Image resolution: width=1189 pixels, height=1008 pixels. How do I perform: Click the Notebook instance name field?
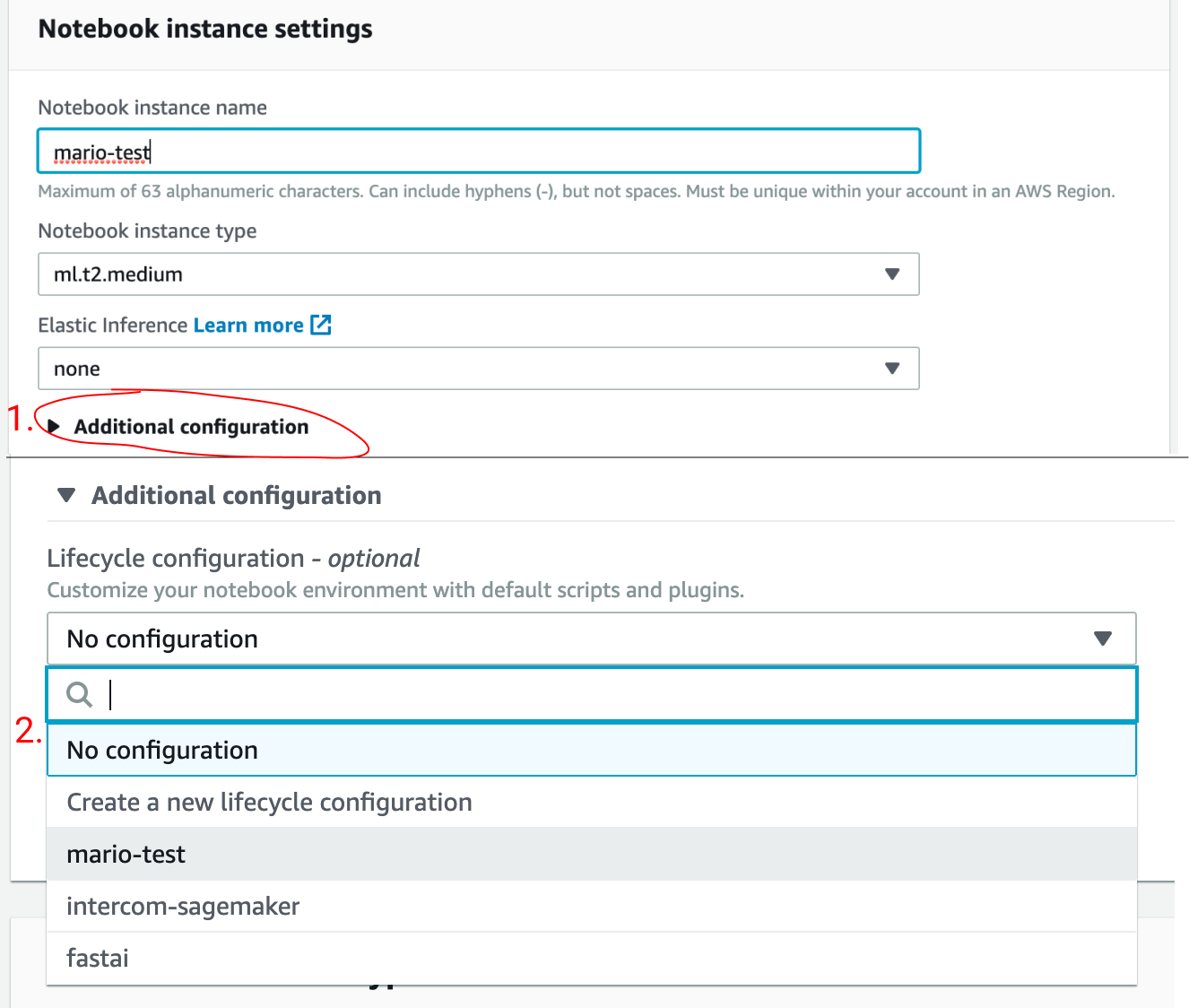pos(478,152)
